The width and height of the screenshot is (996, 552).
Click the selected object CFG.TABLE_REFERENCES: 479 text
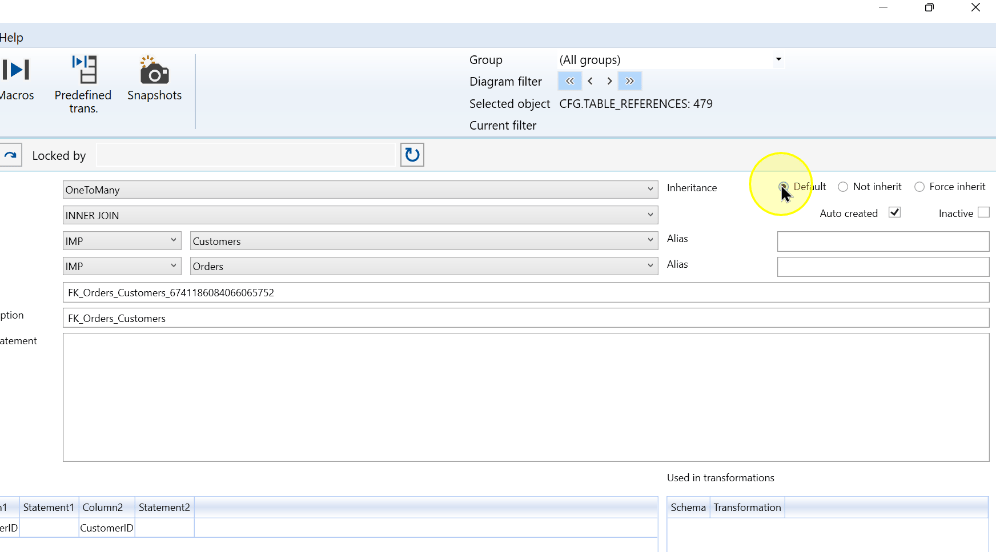point(636,104)
